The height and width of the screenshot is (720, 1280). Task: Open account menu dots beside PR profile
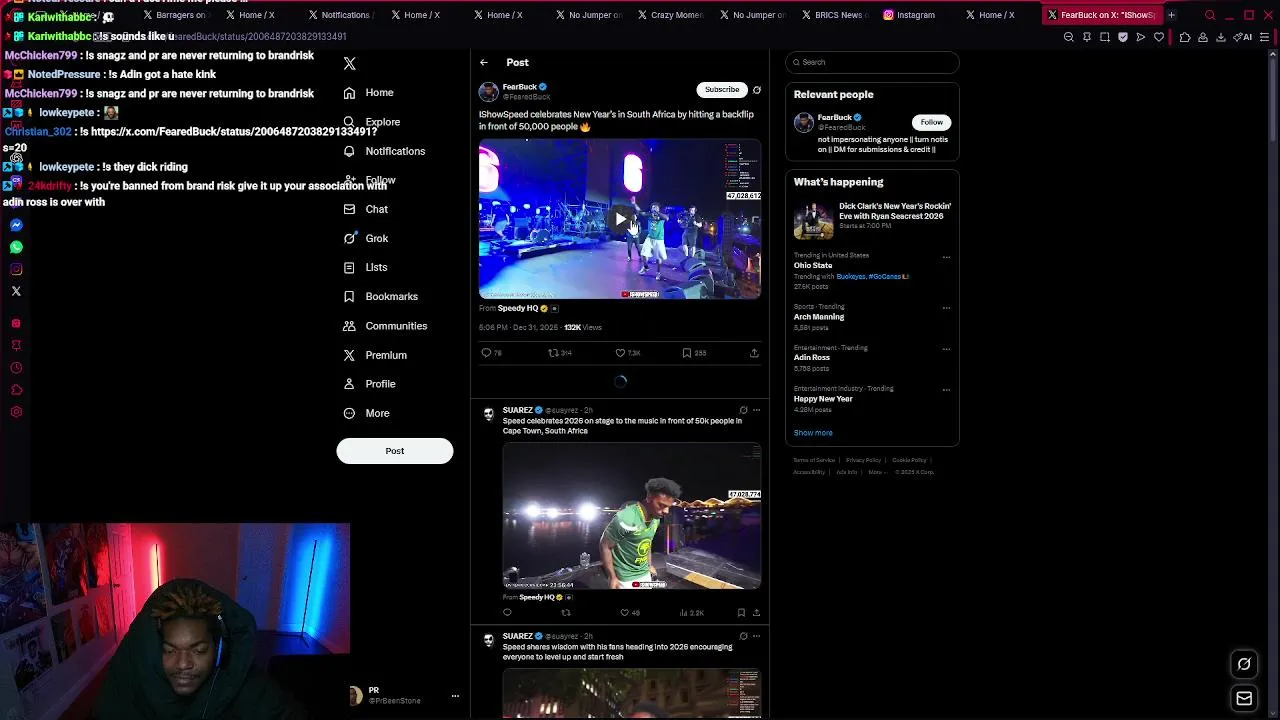[x=455, y=696]
